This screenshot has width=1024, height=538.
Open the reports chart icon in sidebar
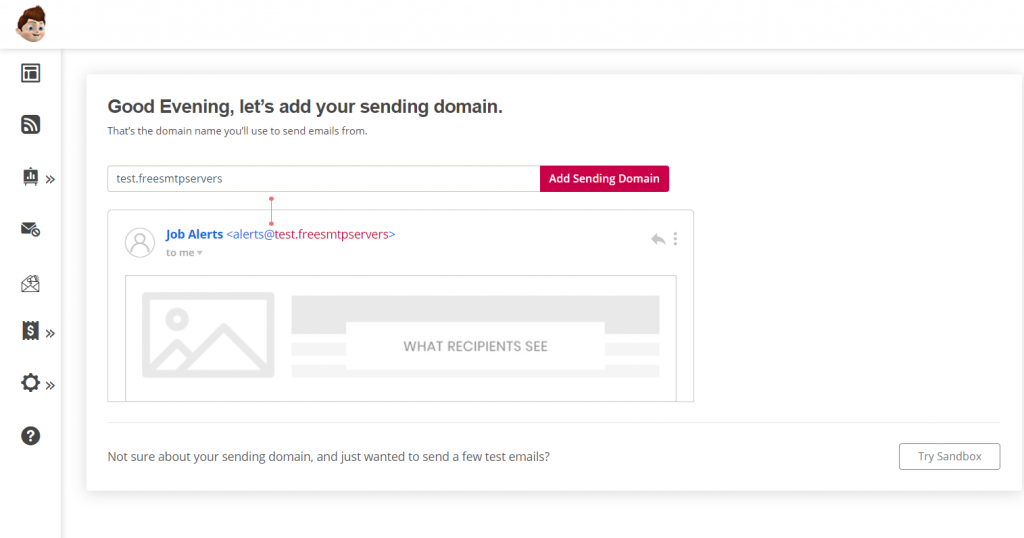(x=30, y=176)
